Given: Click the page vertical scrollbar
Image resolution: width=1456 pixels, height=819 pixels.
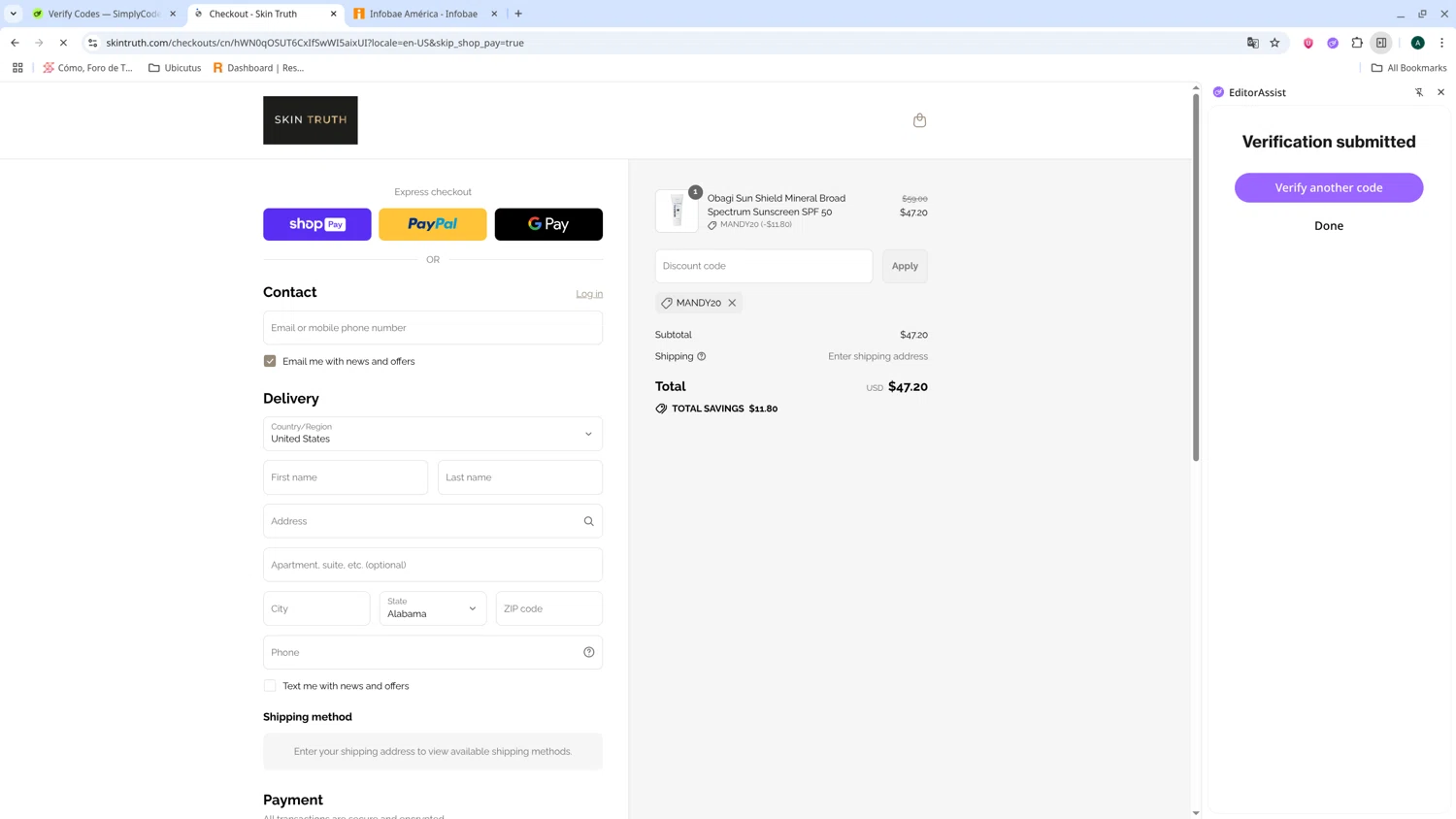Looking at the screenshot, I should click(x=1196, y=278).
